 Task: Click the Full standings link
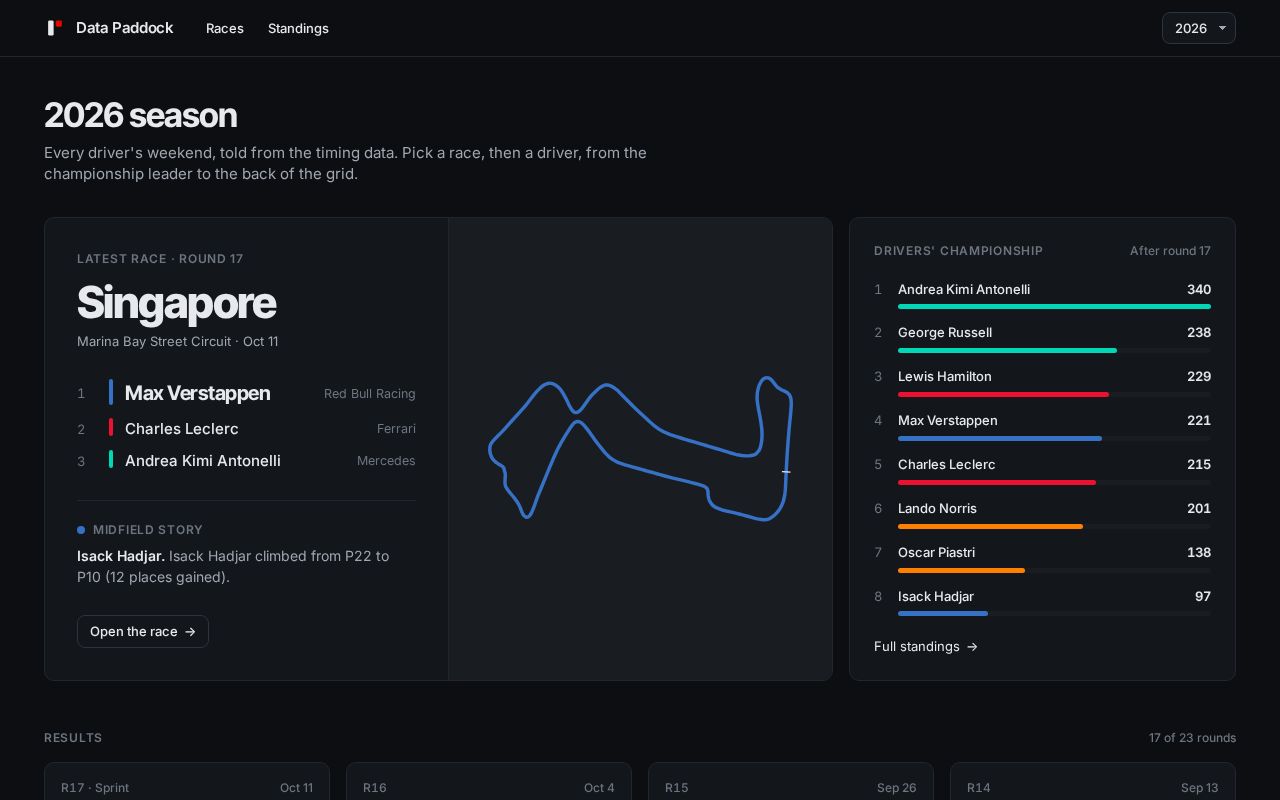[926, 647]
